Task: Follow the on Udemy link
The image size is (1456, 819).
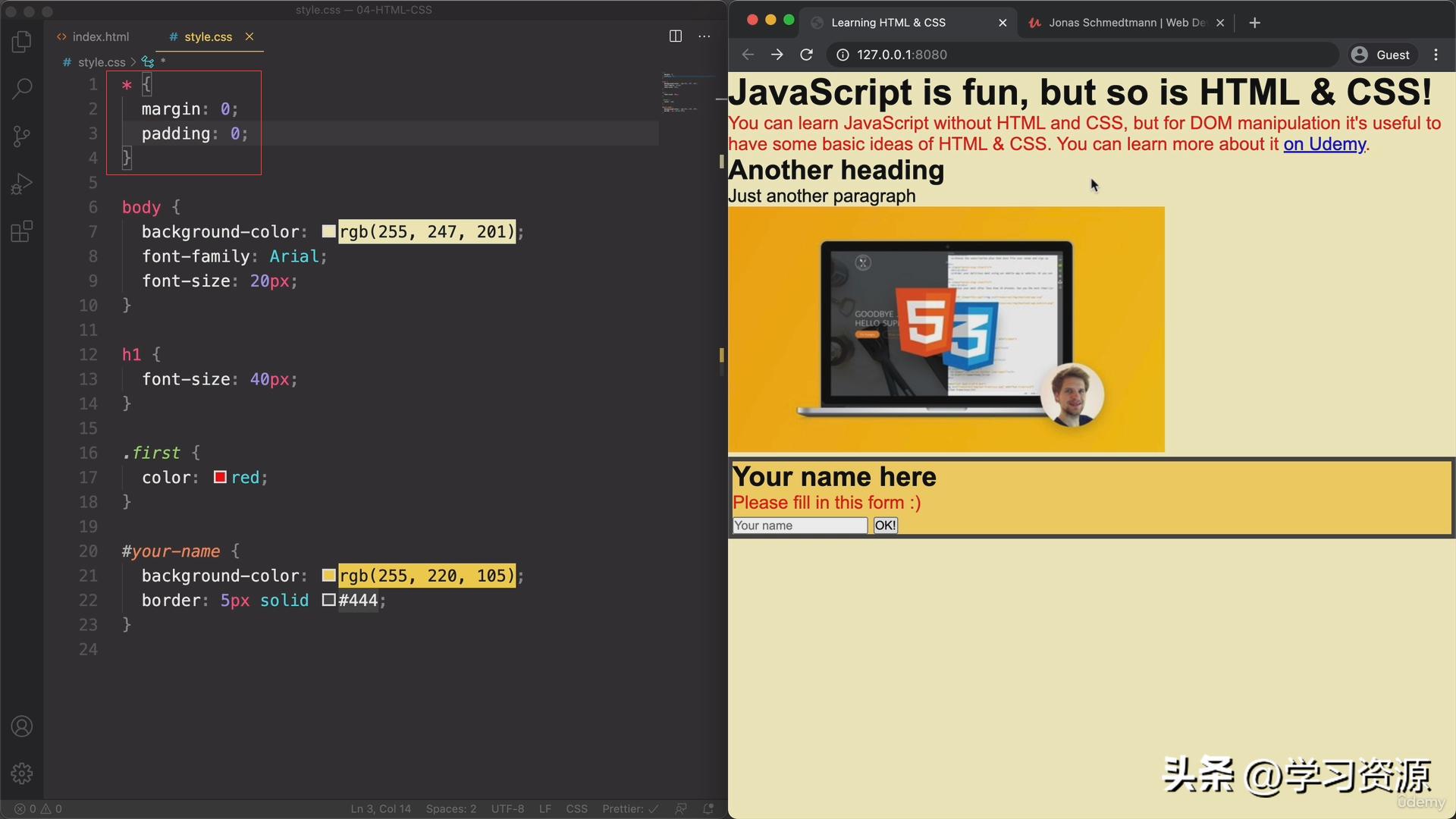Action: [x=1324, y=143]
